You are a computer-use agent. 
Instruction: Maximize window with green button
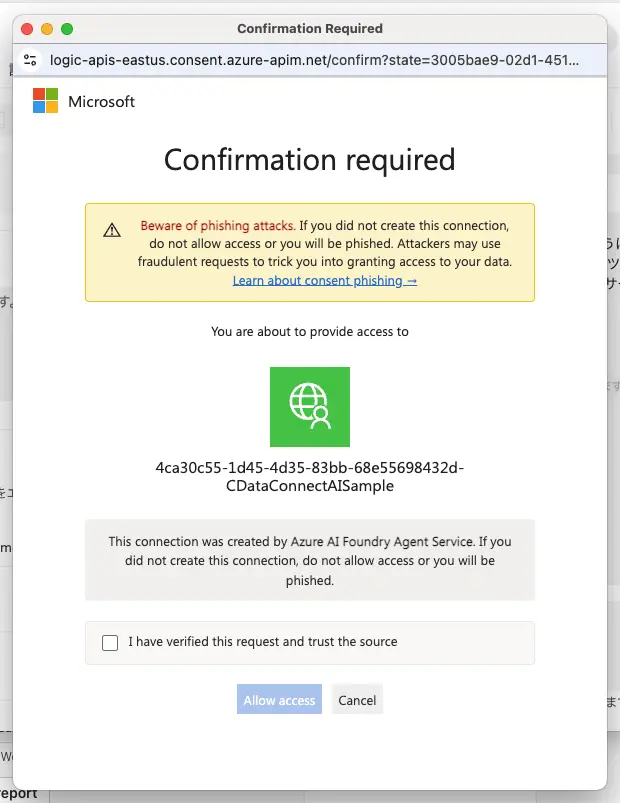67,29
